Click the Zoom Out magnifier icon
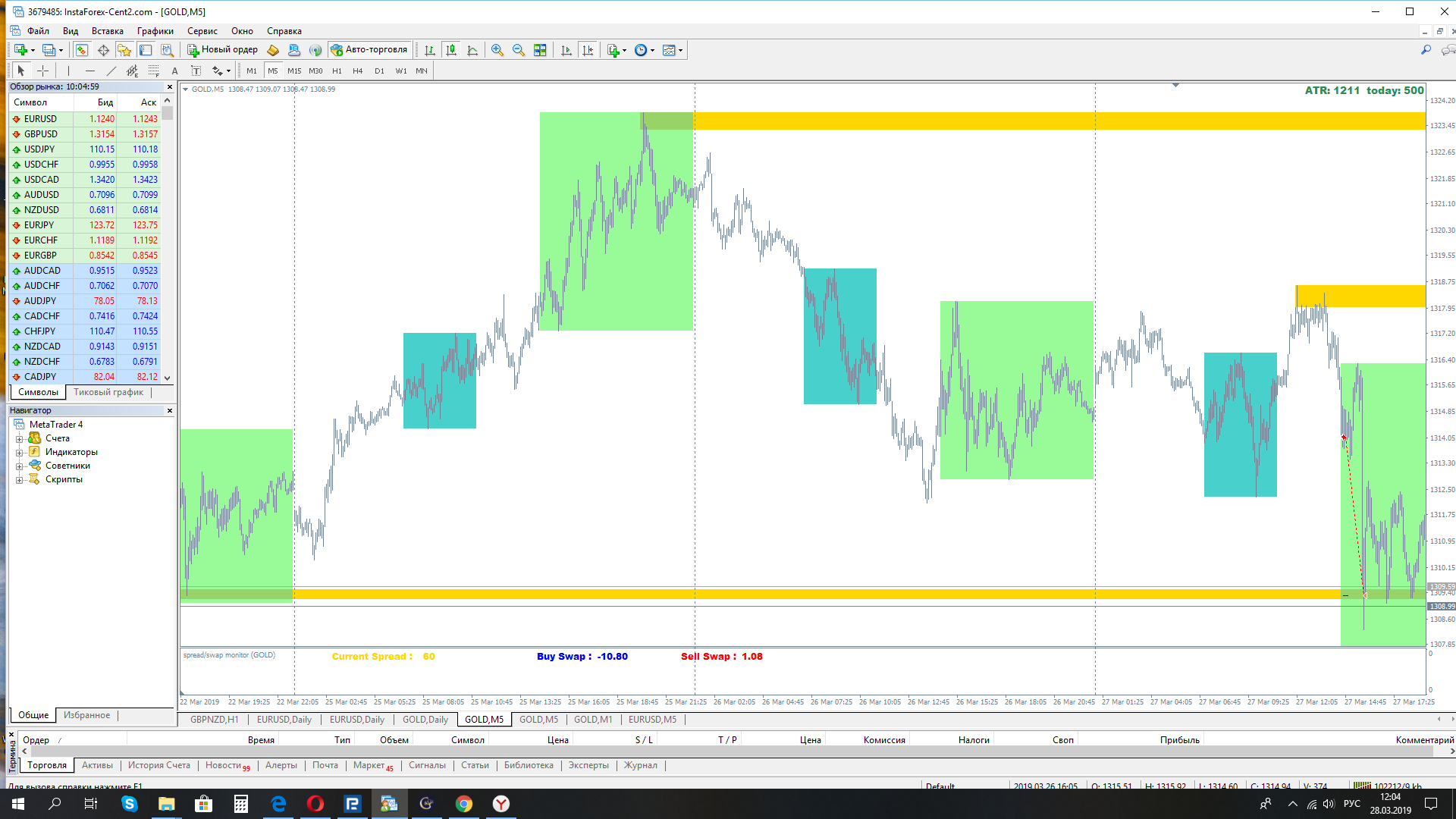The height and width of the screenshot is (819, 1456). (x=519, y=50)
